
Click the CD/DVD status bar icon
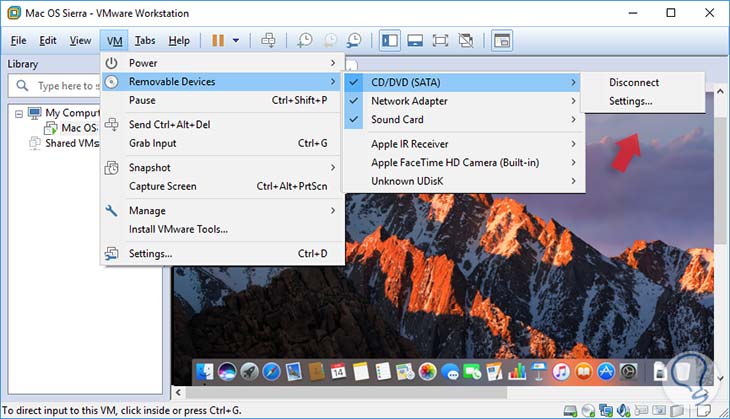pyautogui.click(x=588, y=410)
